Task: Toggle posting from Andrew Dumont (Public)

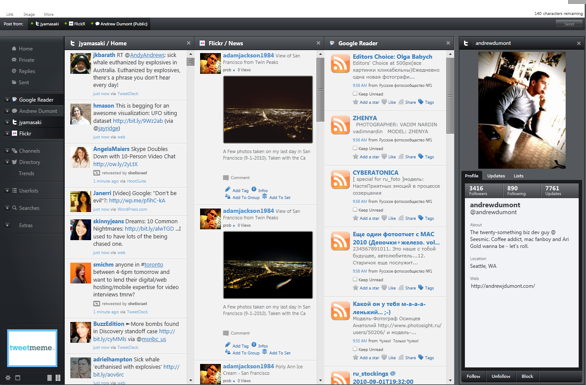Action: [x=120, y=24]
